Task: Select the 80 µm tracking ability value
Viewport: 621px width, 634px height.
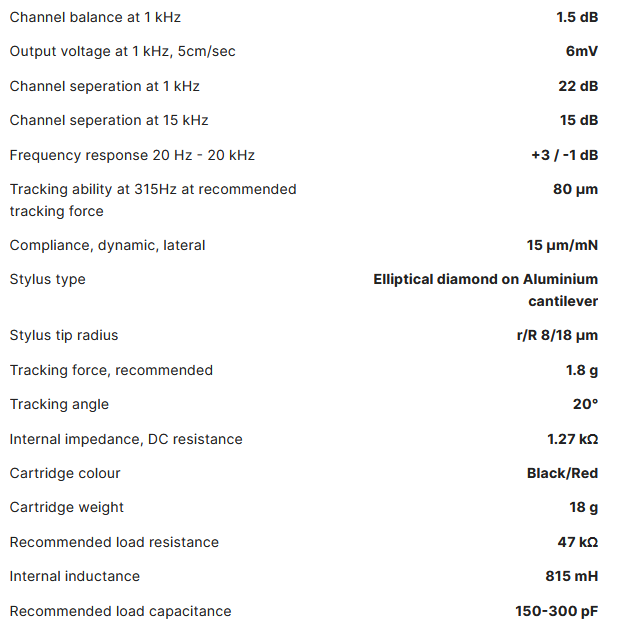Action: pyautogui.click(x=575, y=189)
